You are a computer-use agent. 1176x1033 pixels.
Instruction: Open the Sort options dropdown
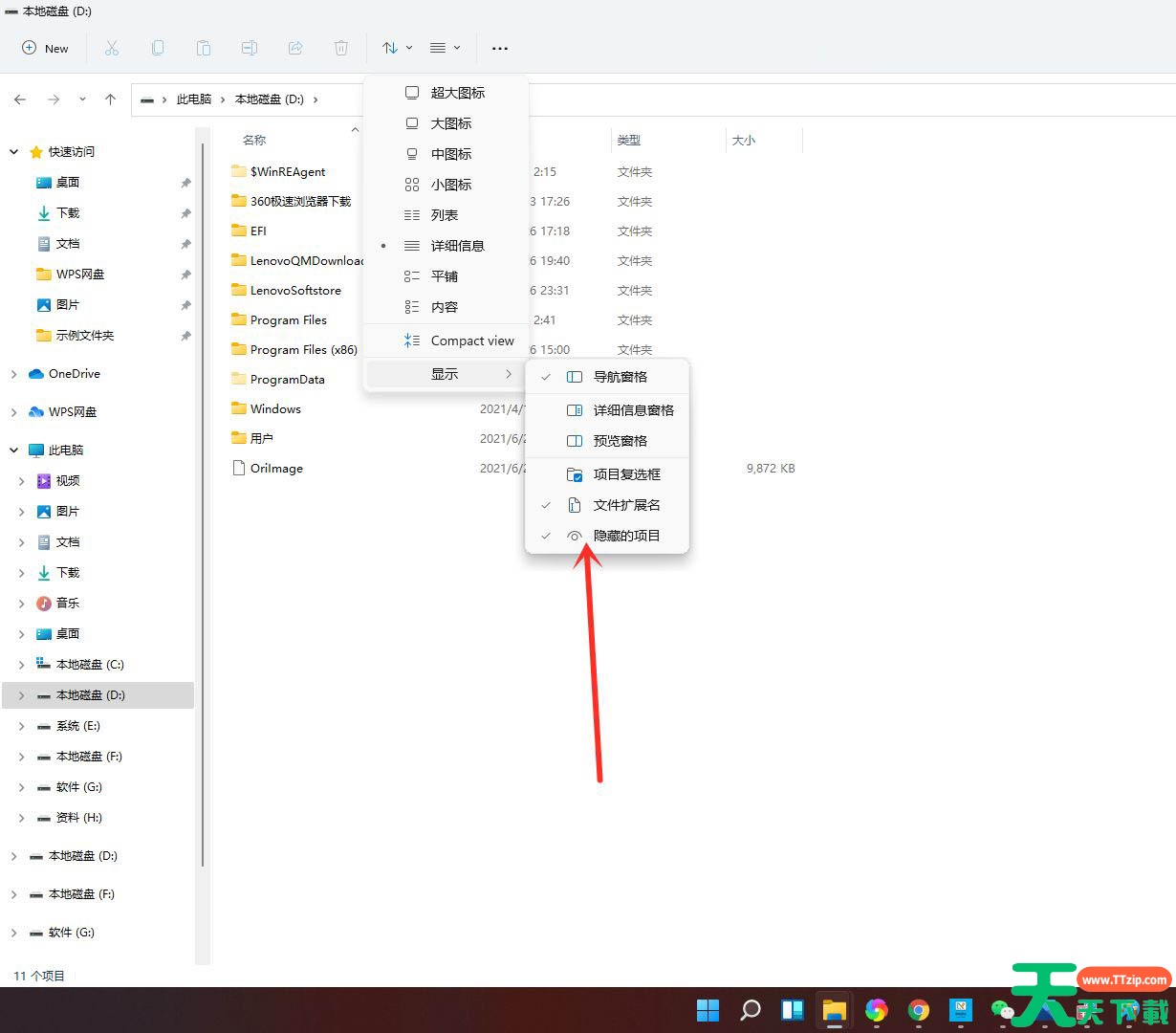[x=397, y=48]
